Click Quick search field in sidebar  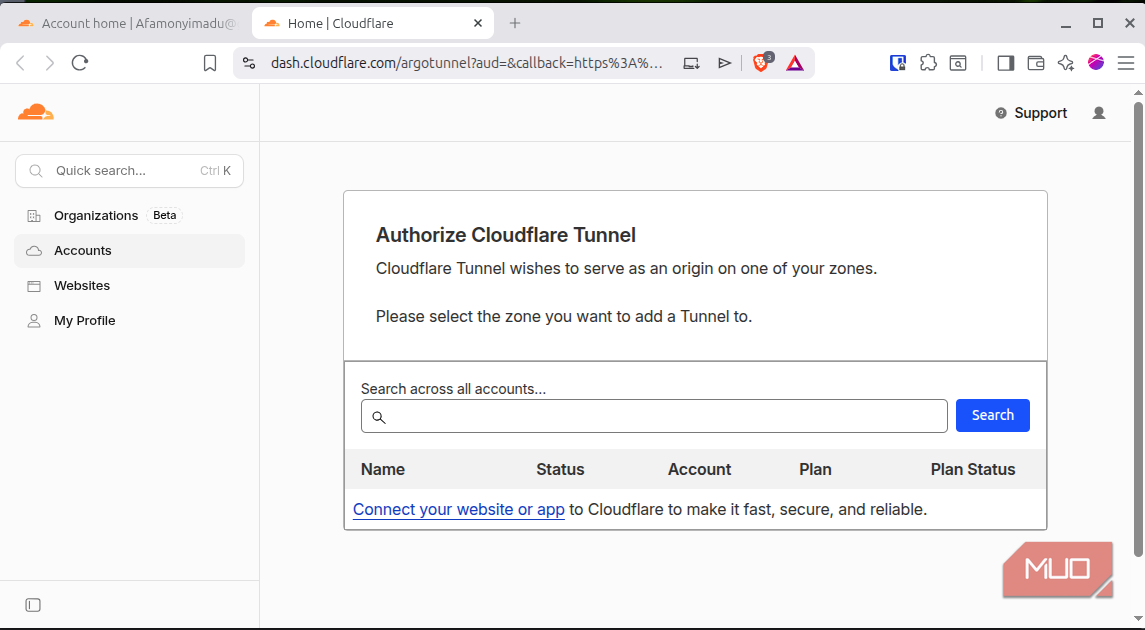(x=129, y=171)
